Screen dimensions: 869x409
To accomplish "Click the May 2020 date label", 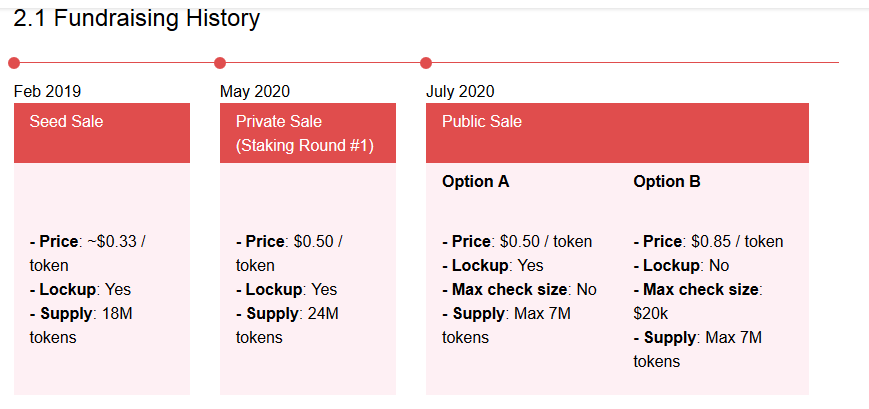I will pos(254,91).
